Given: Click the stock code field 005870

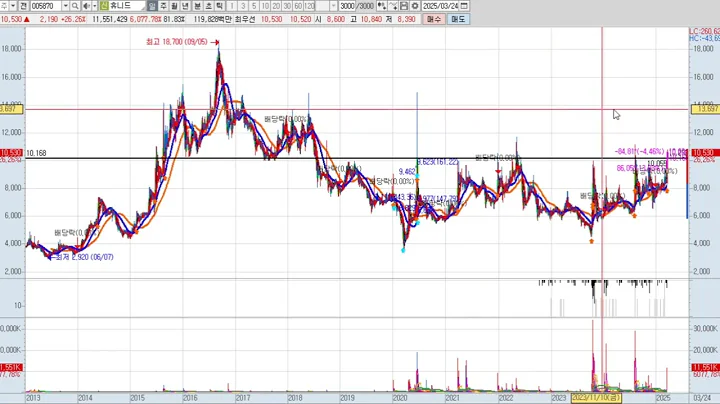Looking at the screenshot, I should pyautogui.click(x=45, y=6).
